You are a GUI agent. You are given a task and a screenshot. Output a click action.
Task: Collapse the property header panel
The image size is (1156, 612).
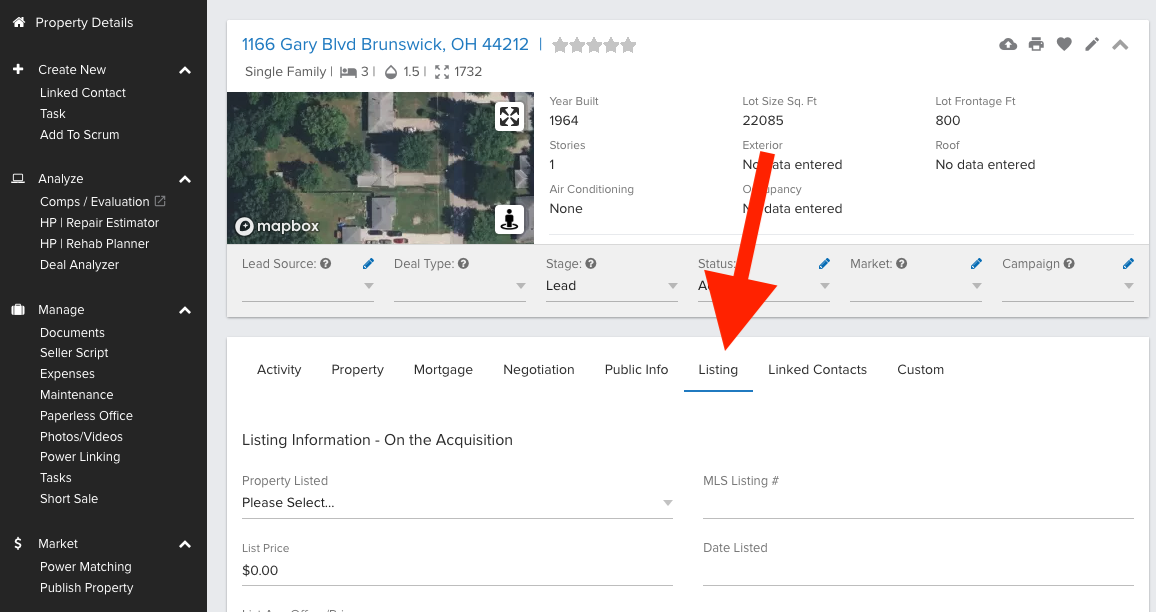(x=1120, y=45)
